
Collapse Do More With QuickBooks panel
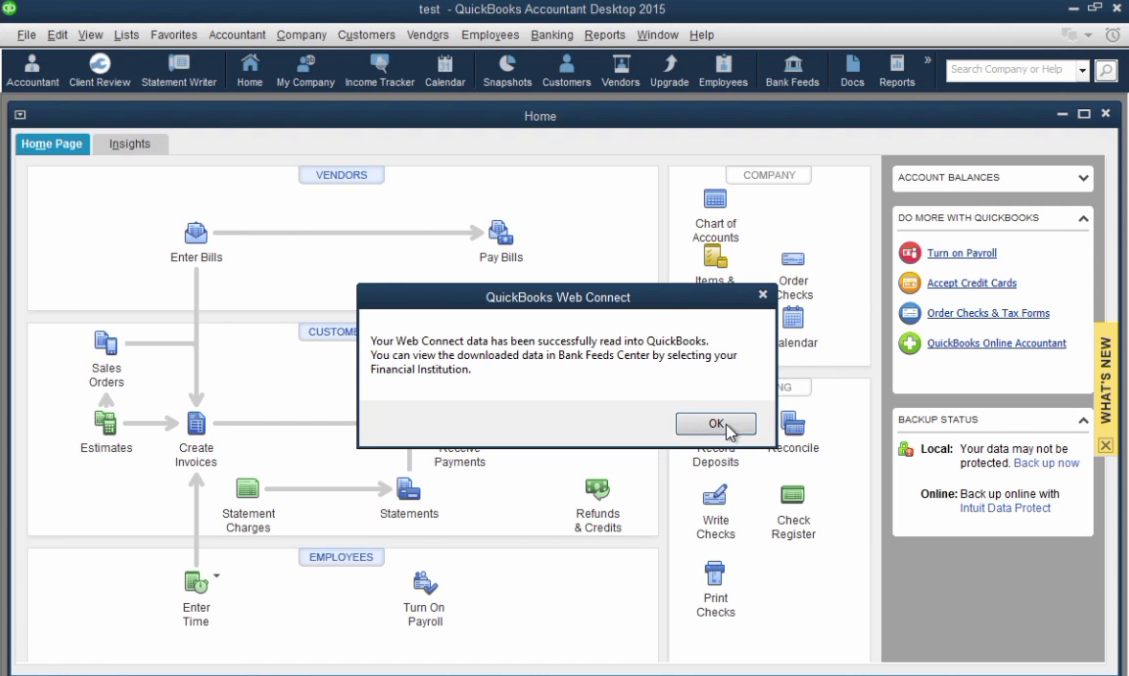coord(1083,218)
